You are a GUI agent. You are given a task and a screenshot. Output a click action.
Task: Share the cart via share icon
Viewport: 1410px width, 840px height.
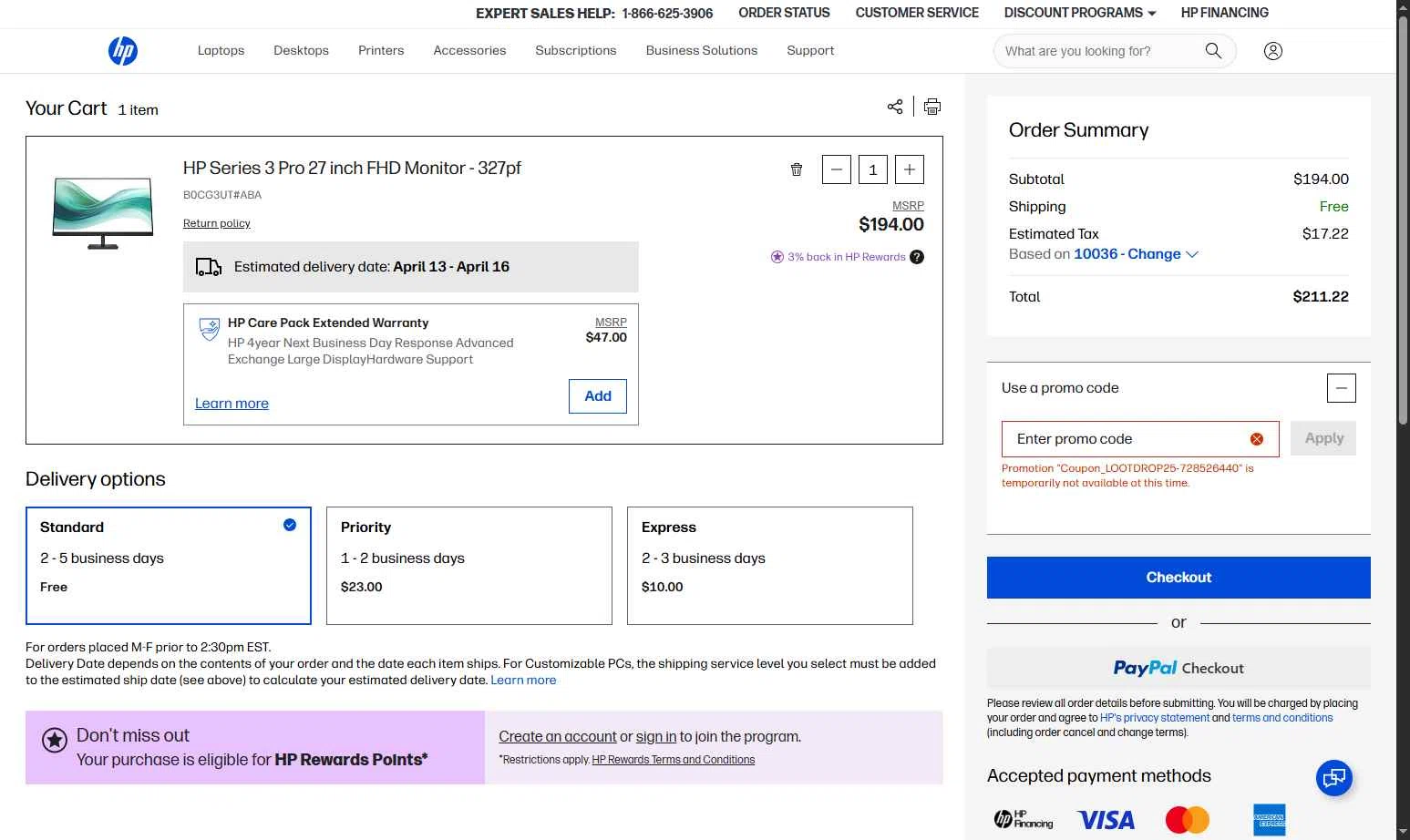click(895, 107)
